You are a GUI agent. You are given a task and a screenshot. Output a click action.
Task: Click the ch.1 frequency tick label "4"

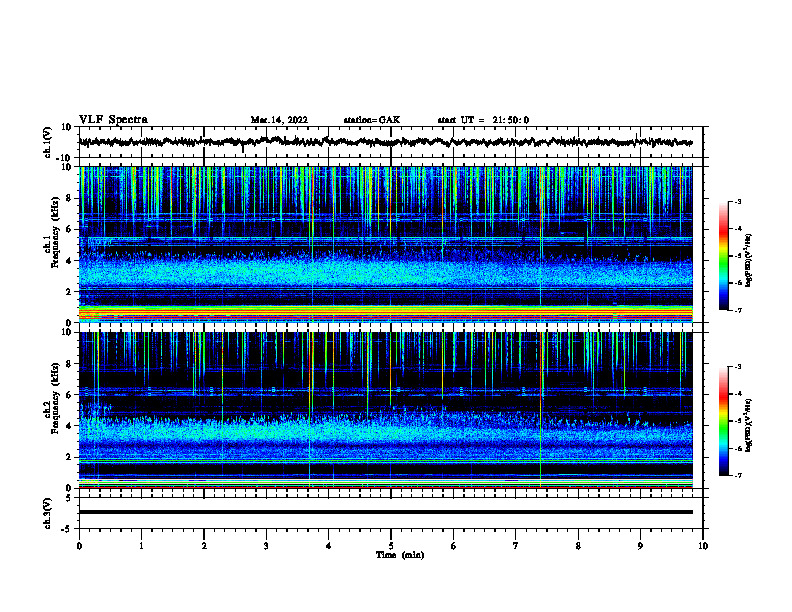(70, 261)
